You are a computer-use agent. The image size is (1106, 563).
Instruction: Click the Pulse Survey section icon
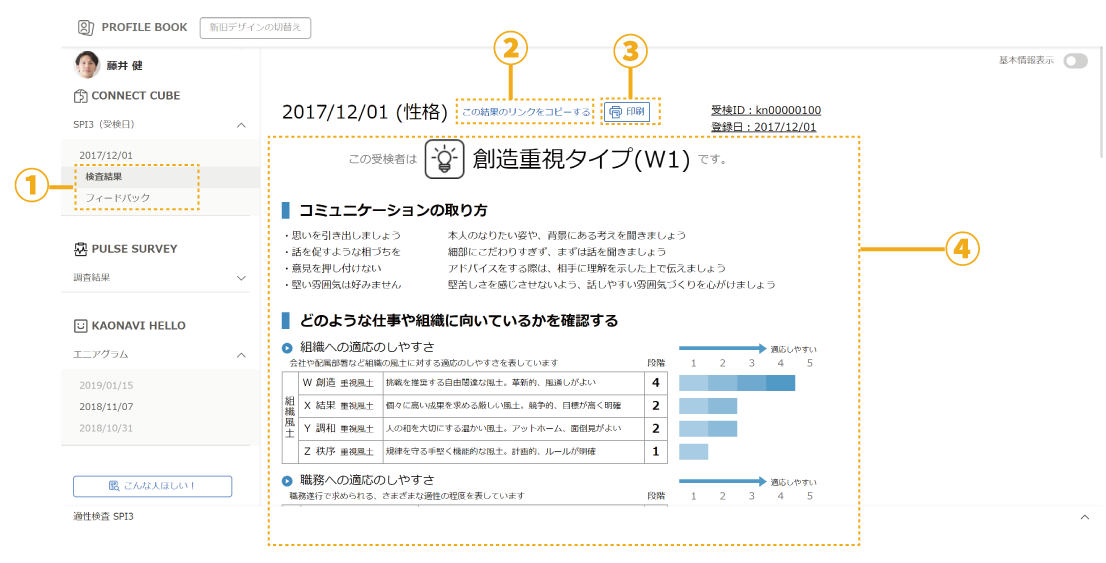pyautogui.click(x=81, y=249)
